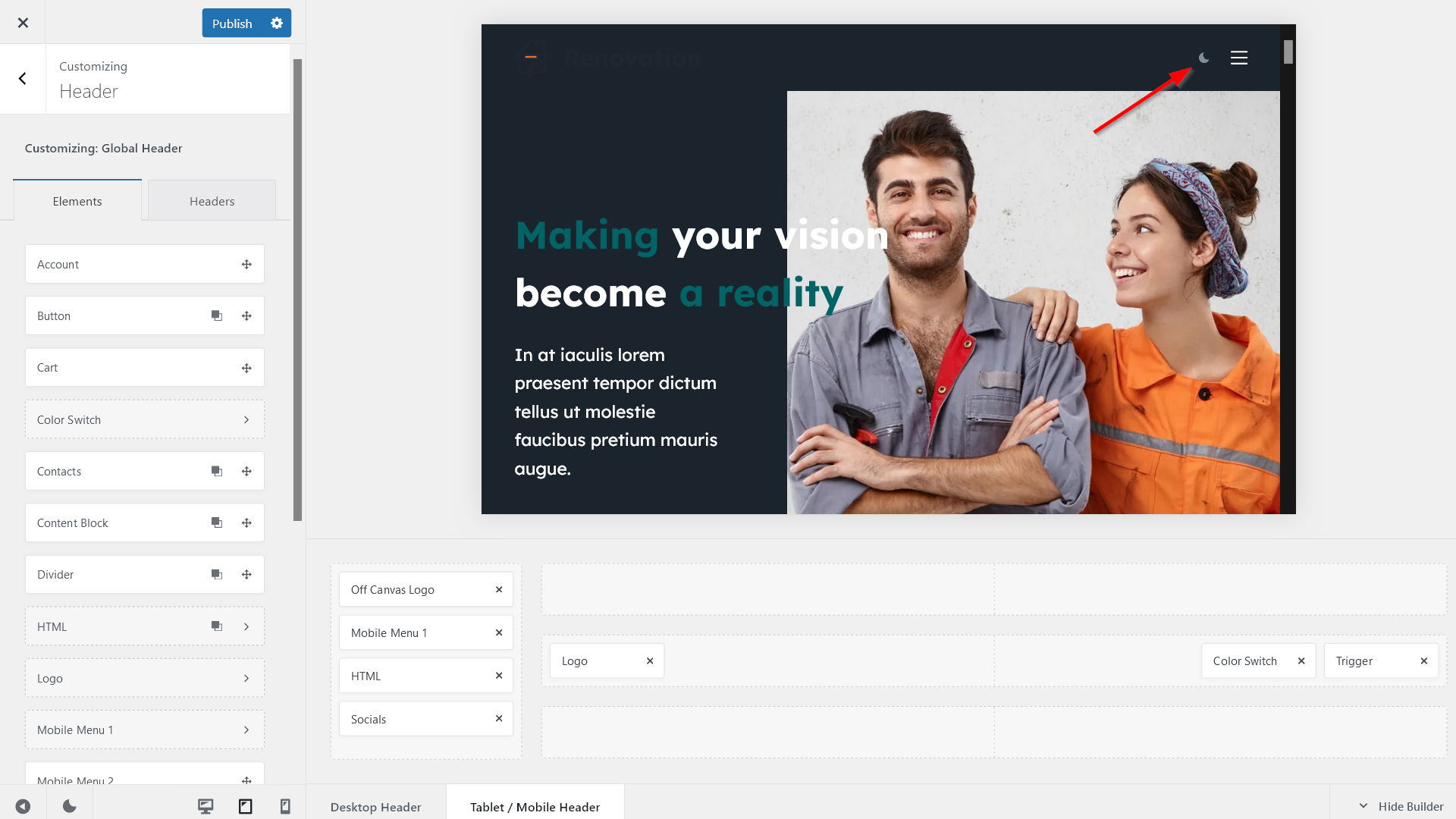The height and width of the screenshot is (819, 1456).
Task: Click the hamburger menu icon
Action: point(1239,58)
